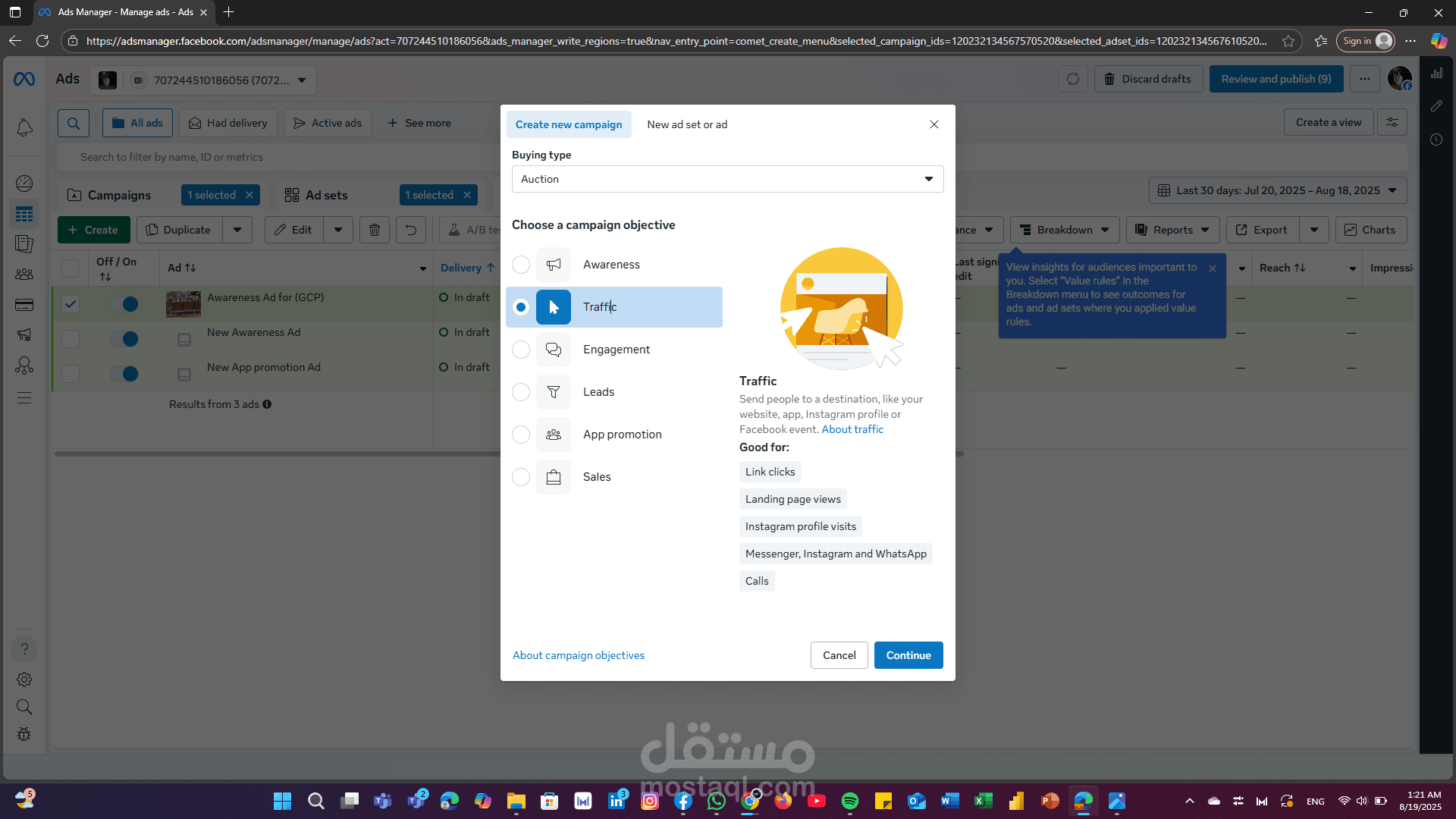Check the New Awareness Ad row checkbox

[71, 339]
